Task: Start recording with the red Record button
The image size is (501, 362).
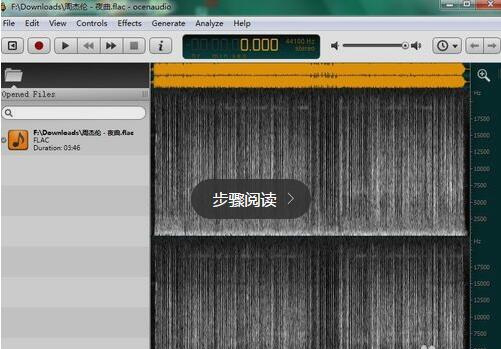Action: pyautogui.click(x=39, y=46)
